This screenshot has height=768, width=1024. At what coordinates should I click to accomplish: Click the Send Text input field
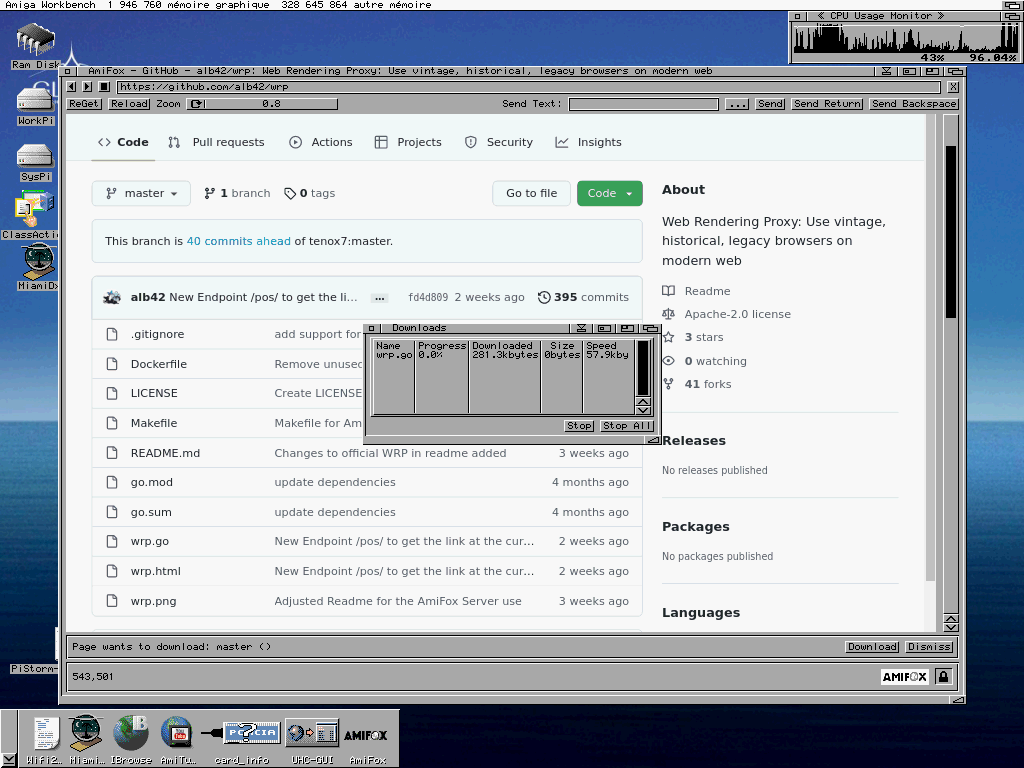643,104
